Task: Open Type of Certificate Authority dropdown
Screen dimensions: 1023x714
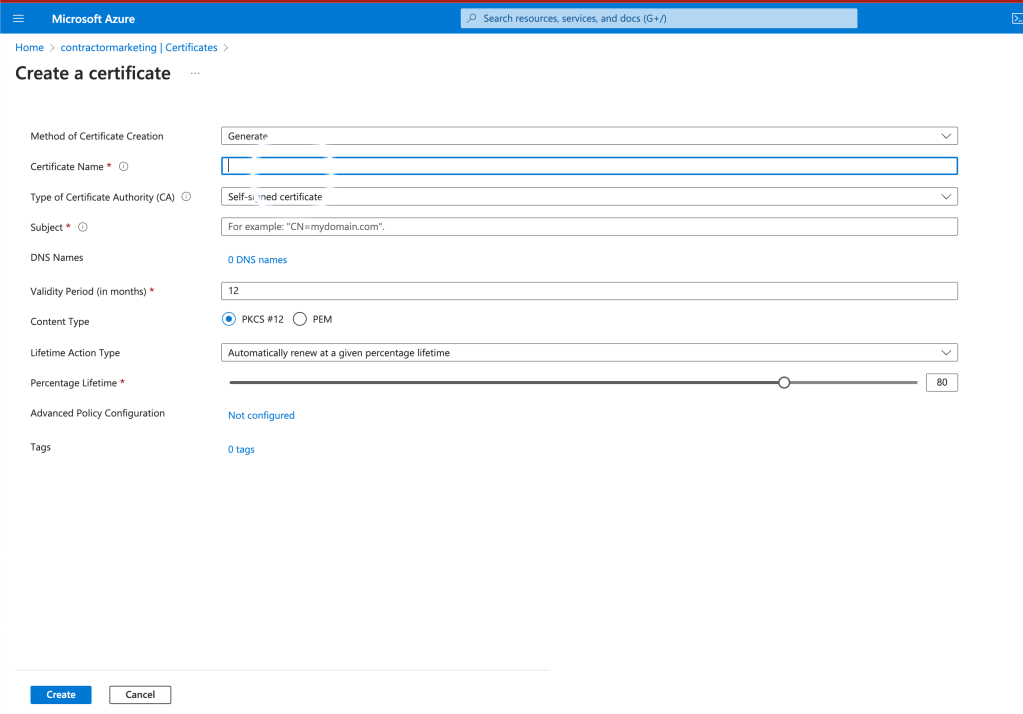Action: point(589,196)
